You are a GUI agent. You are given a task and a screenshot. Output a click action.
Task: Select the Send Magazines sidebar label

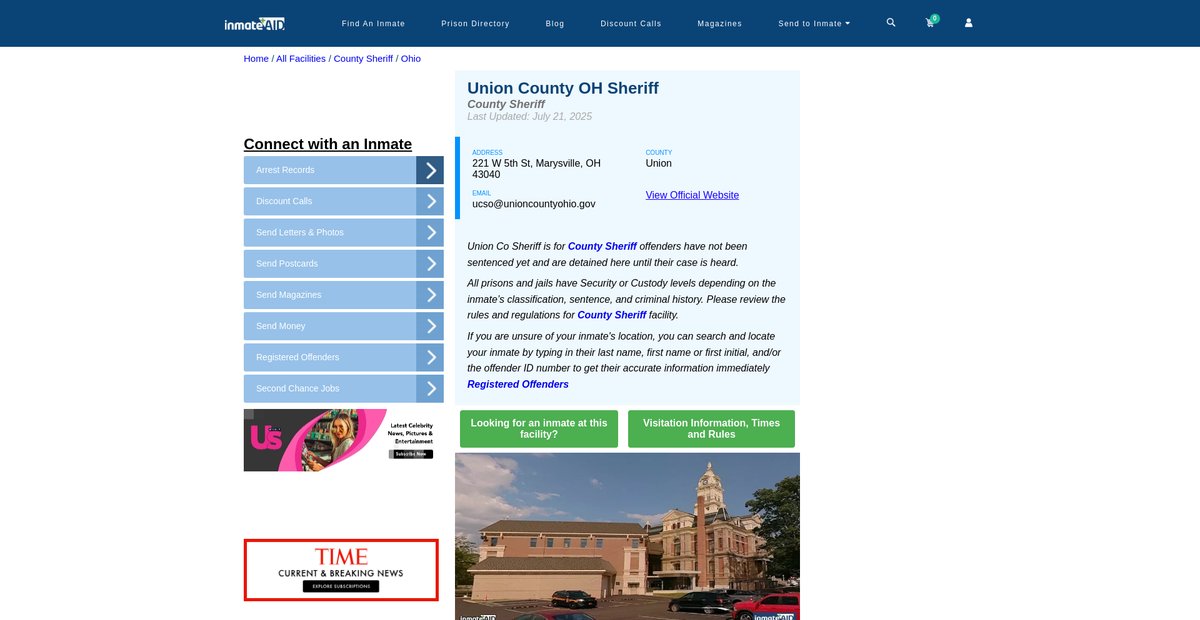(x=290, y=295)
